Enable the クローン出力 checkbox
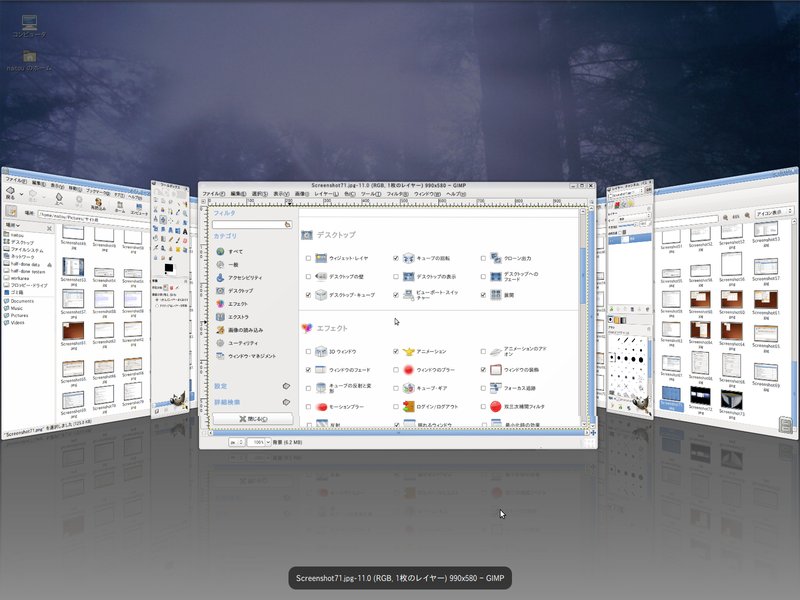Image resolution: width=800 pixels, height=600 pixels. pos(483,258)
